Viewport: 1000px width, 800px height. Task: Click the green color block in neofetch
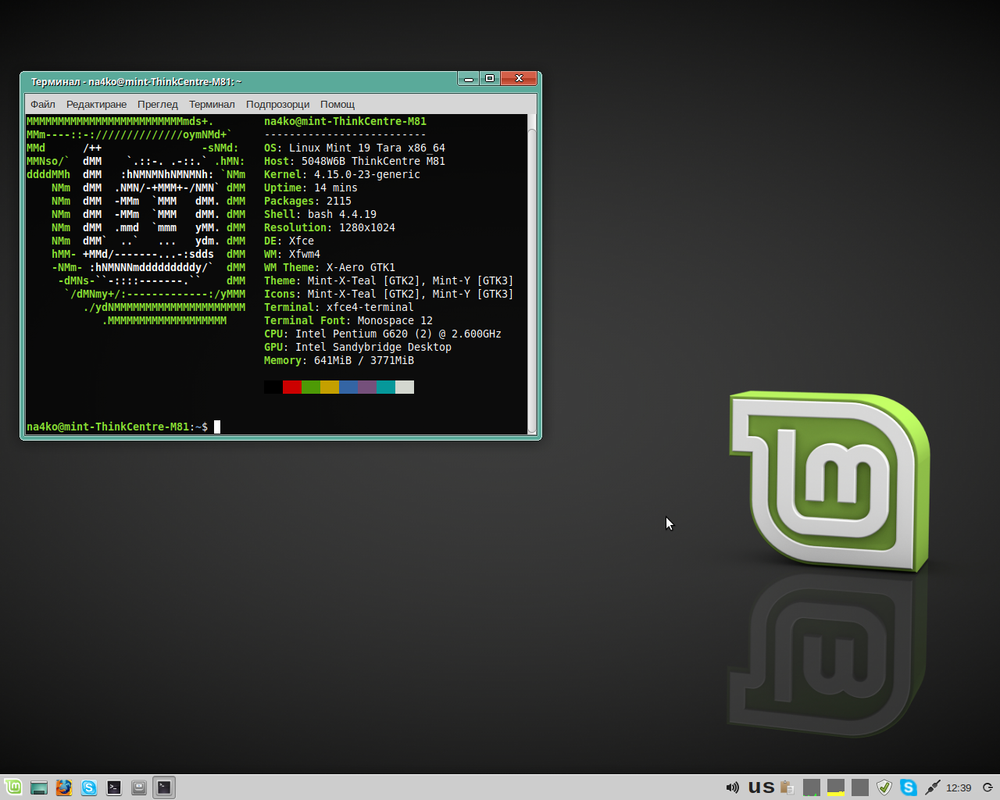(311, 387)
